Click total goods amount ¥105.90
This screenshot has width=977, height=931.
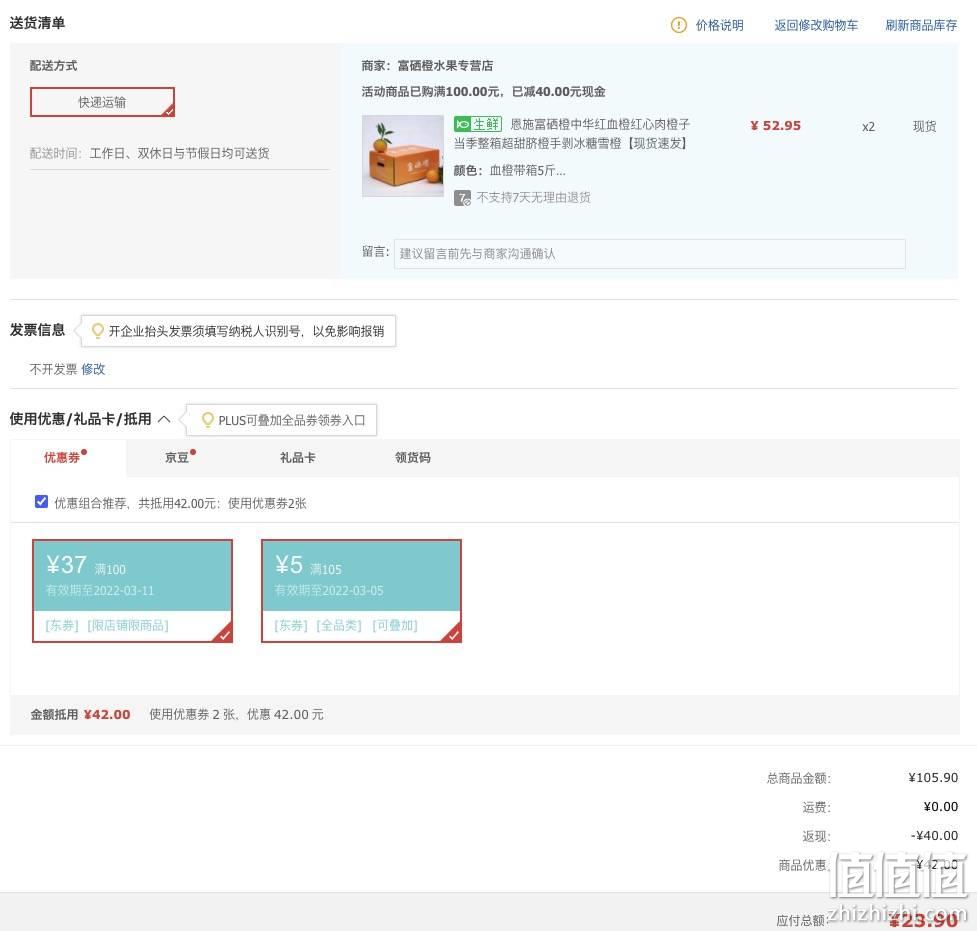pos(933,778)
